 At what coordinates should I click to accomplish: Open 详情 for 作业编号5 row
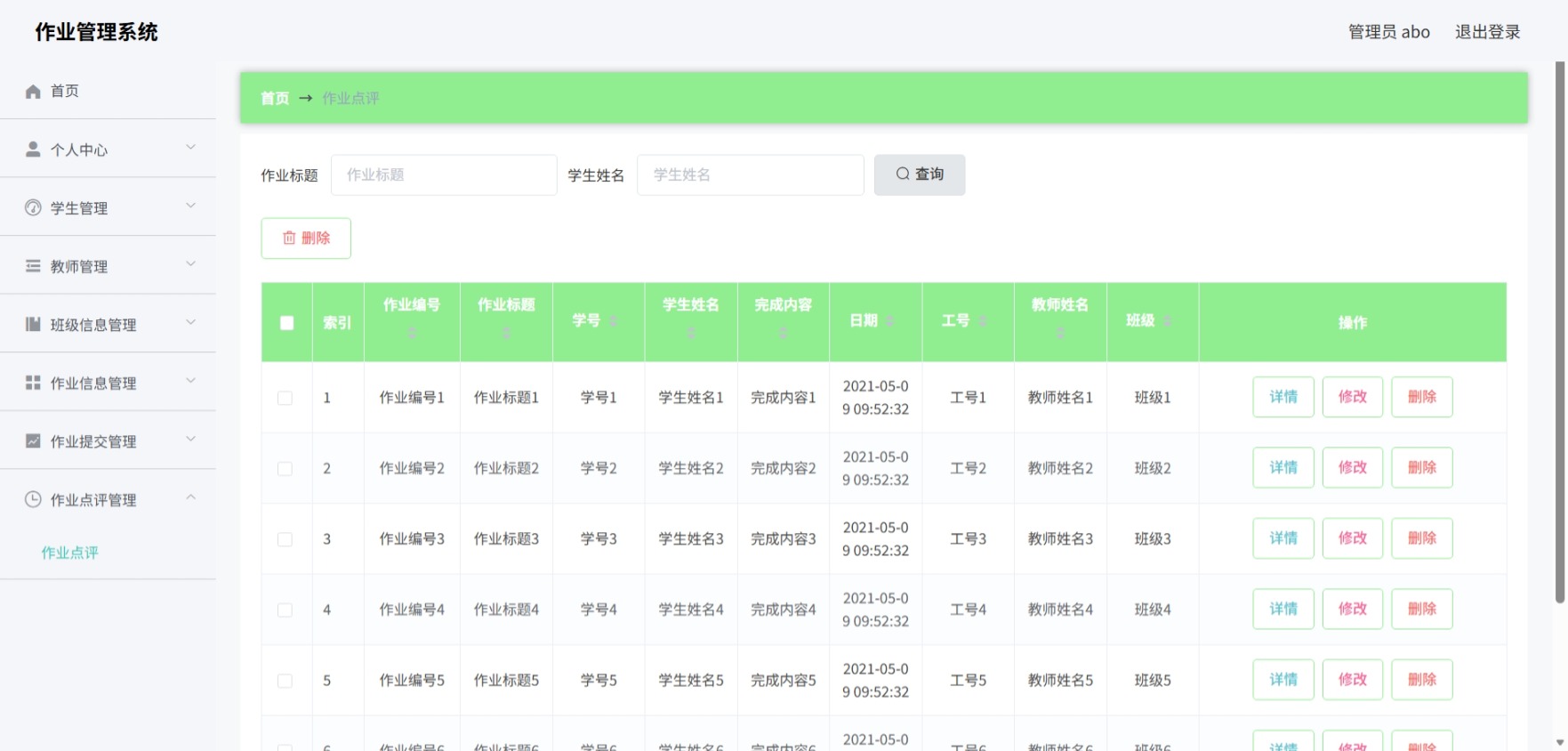(x=1283, y=680)
